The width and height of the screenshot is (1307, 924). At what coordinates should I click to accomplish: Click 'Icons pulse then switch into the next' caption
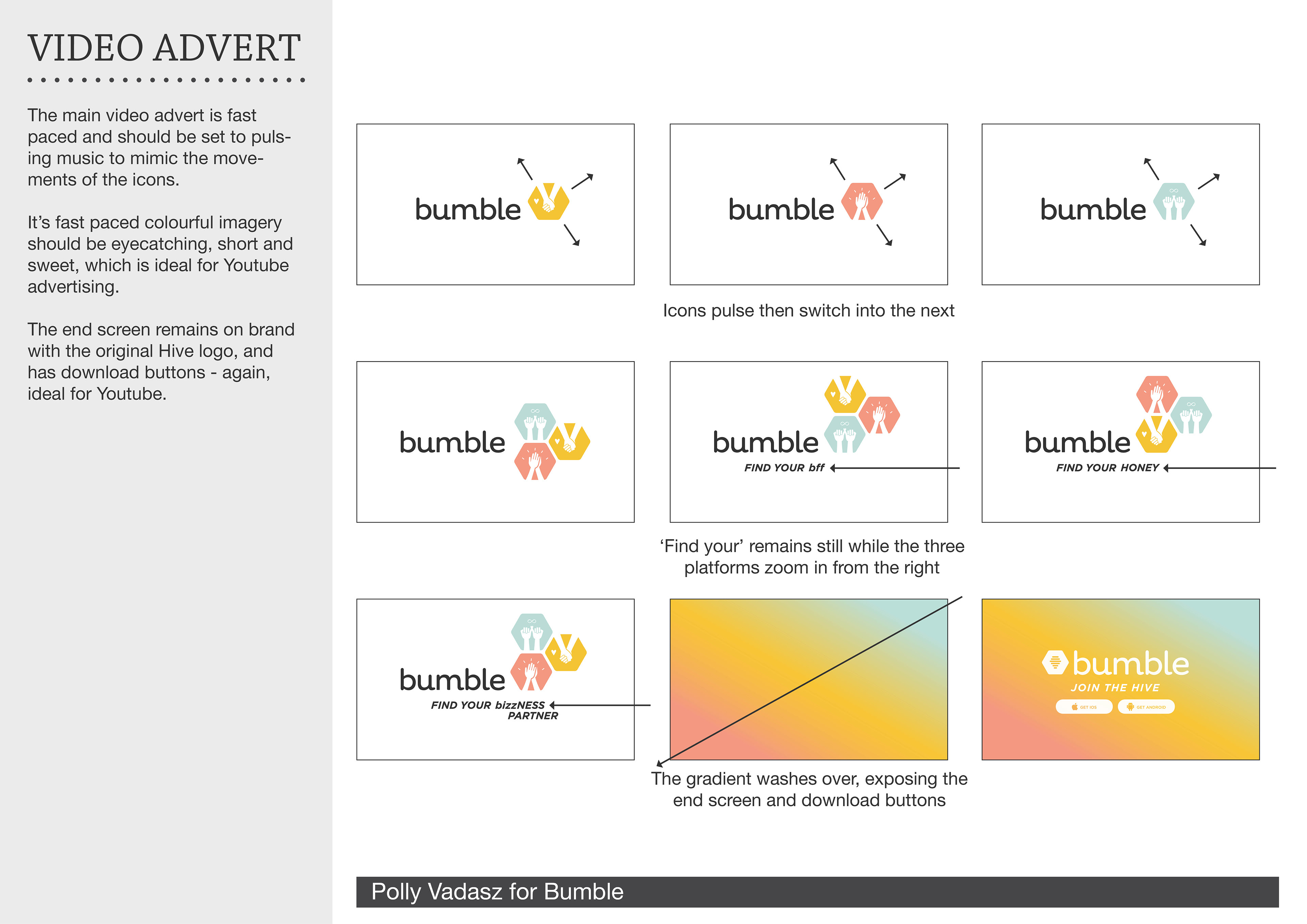click(x=808, y=311)
